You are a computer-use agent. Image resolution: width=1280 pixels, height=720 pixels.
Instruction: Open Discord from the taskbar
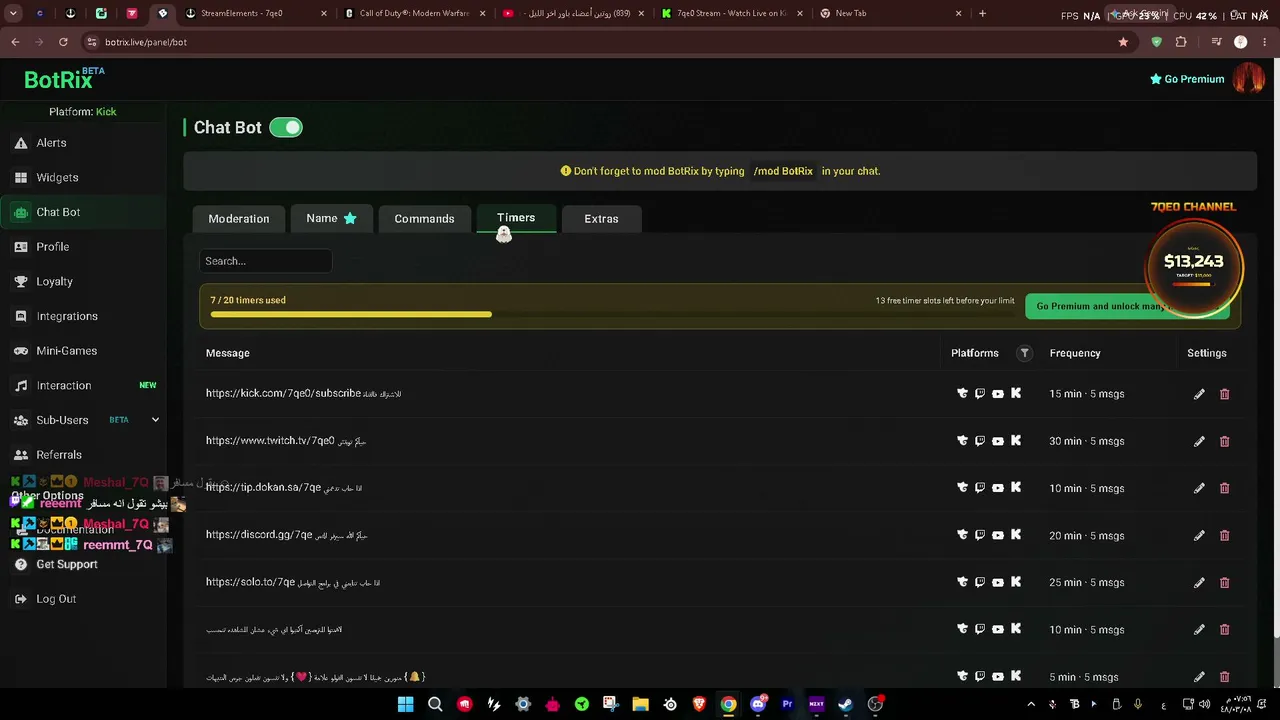pos(758,704)
